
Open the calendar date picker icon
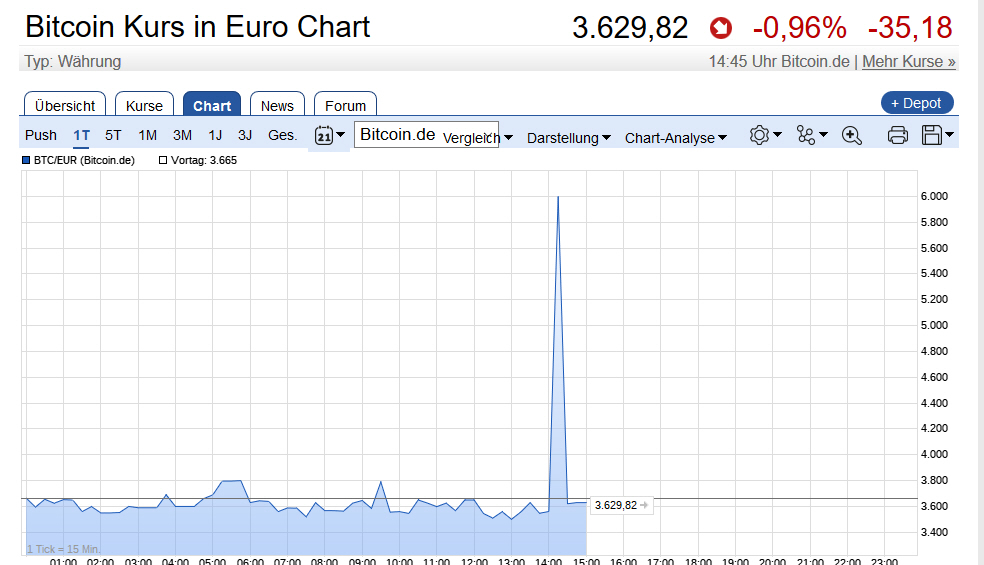point(323,135)
